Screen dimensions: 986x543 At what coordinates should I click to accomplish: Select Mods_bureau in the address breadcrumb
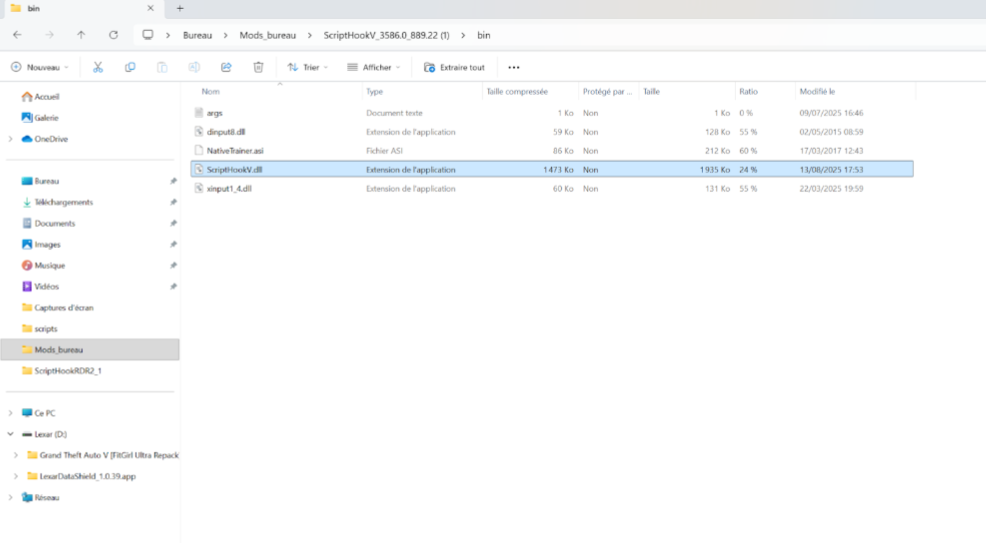tap(267, 35)
